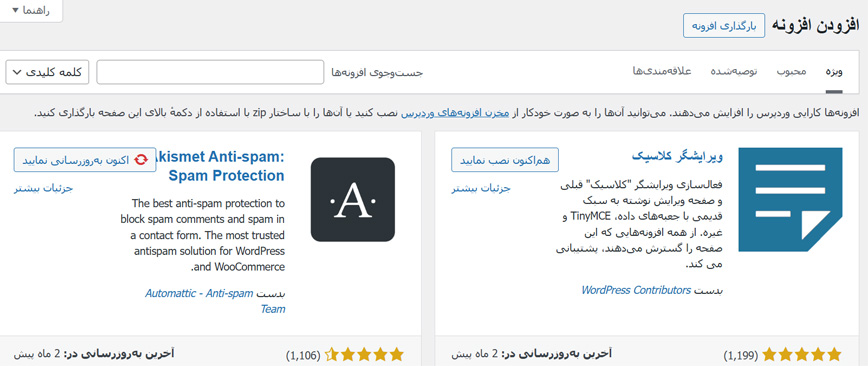Image resolution: width=868 pixels, height=366 pixels.
Task: Click Akismet's five-star rating stars
Action: 364,354
